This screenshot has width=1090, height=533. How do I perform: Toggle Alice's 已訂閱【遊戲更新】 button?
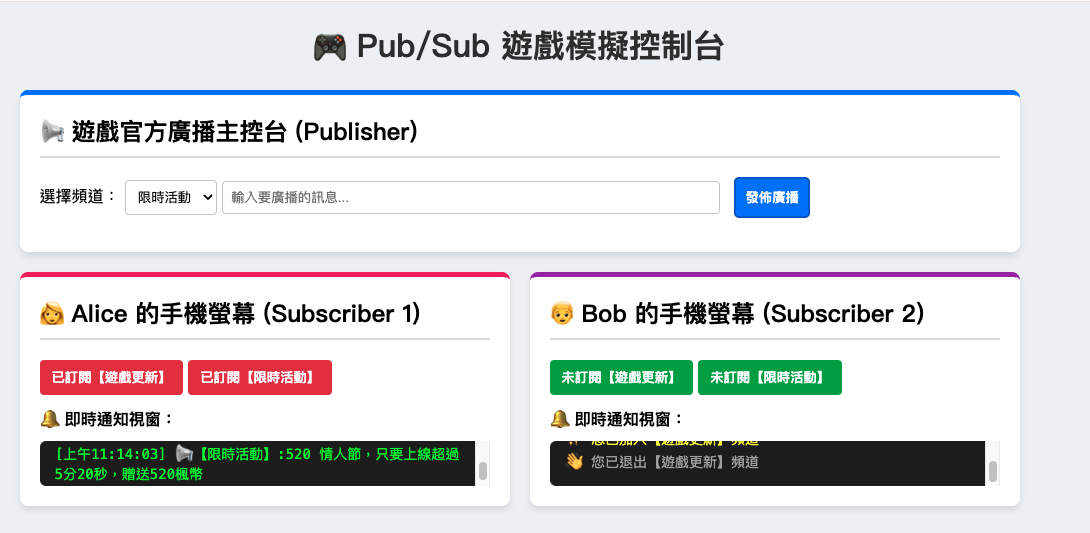point(111,377)
